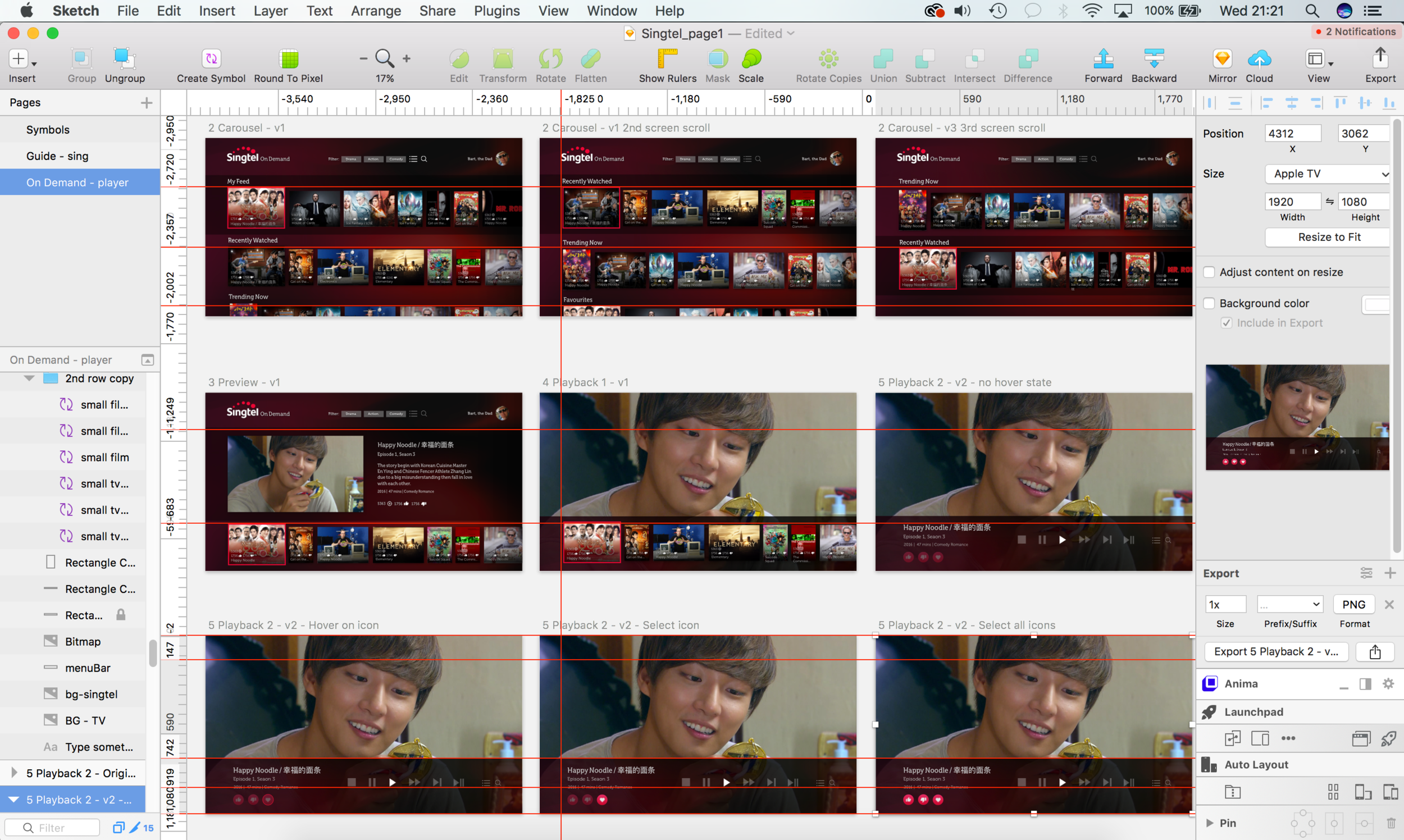
Task: Click the Resize to Fit button
Action: point(1328,237)
